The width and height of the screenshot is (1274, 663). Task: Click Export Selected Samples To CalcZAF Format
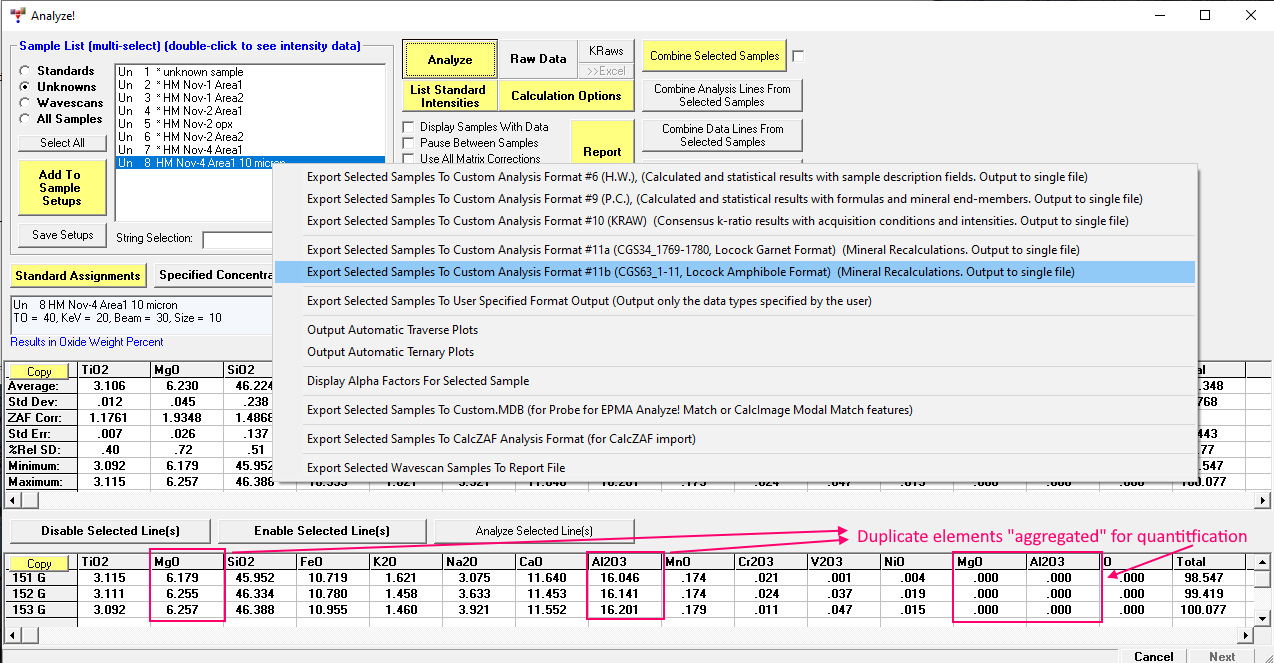click(x=501, y=439)
